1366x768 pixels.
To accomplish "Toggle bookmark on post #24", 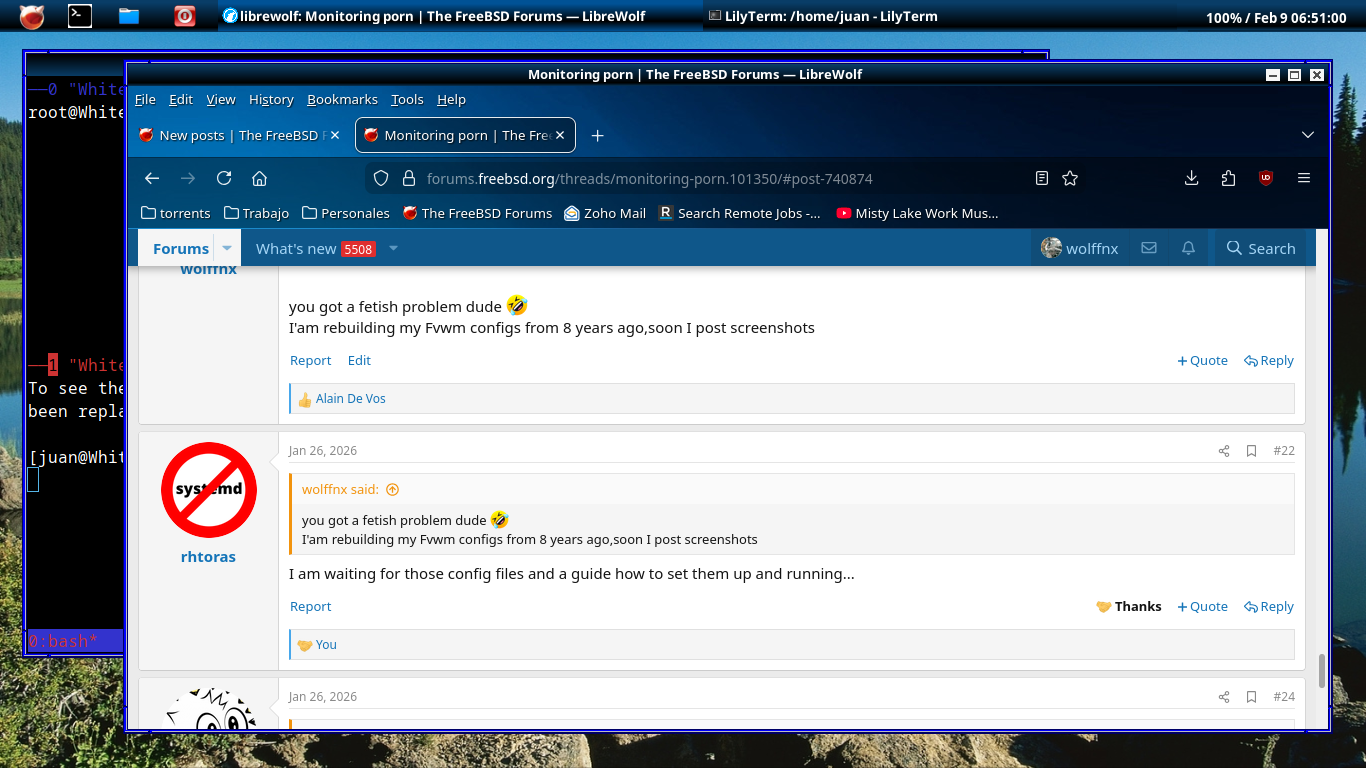I will [x=1251, y=697].
